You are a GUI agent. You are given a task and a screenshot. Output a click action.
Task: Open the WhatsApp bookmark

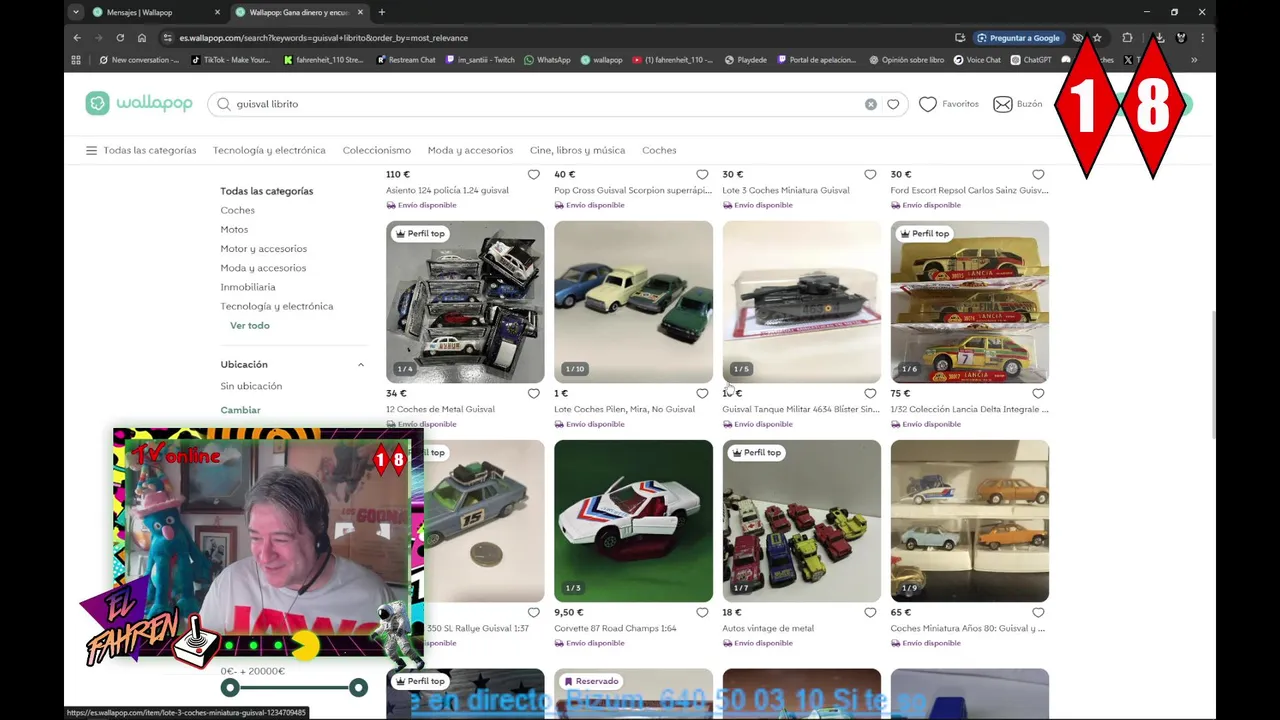(547, 60)
